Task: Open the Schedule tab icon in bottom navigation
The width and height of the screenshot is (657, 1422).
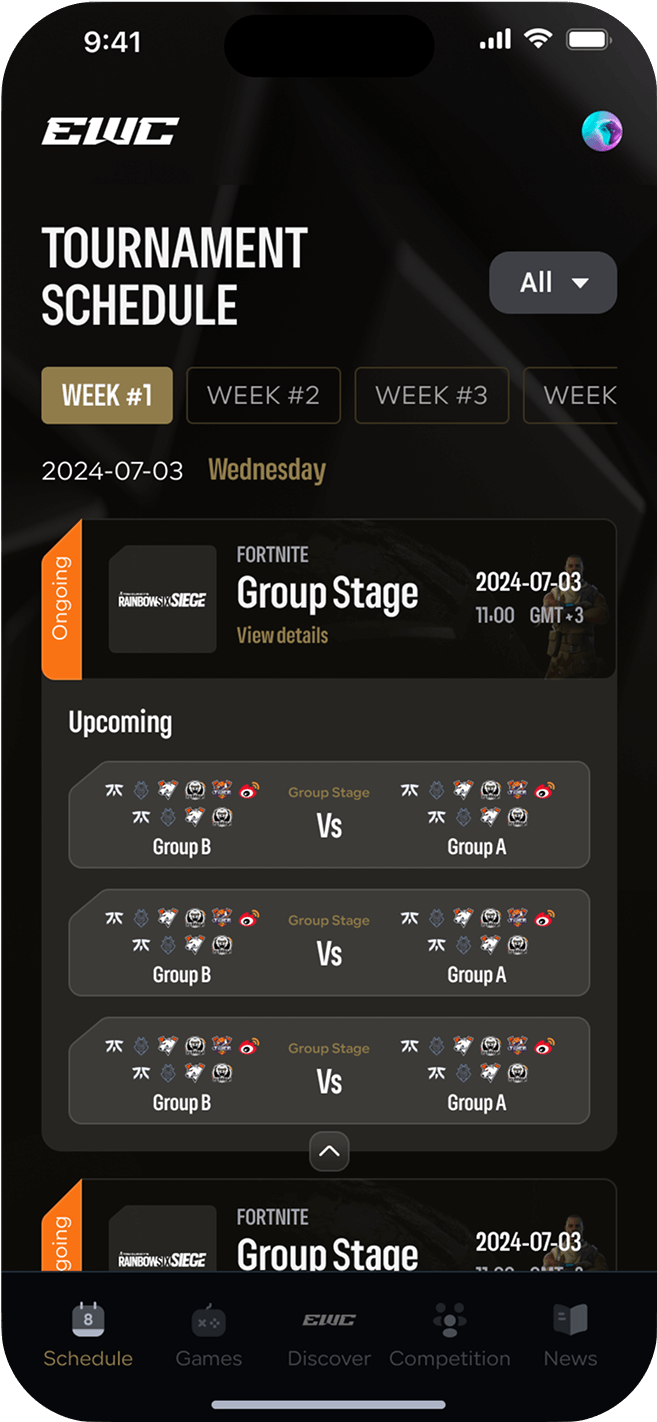Action: pyautogui.click(x=88, y=1320)
